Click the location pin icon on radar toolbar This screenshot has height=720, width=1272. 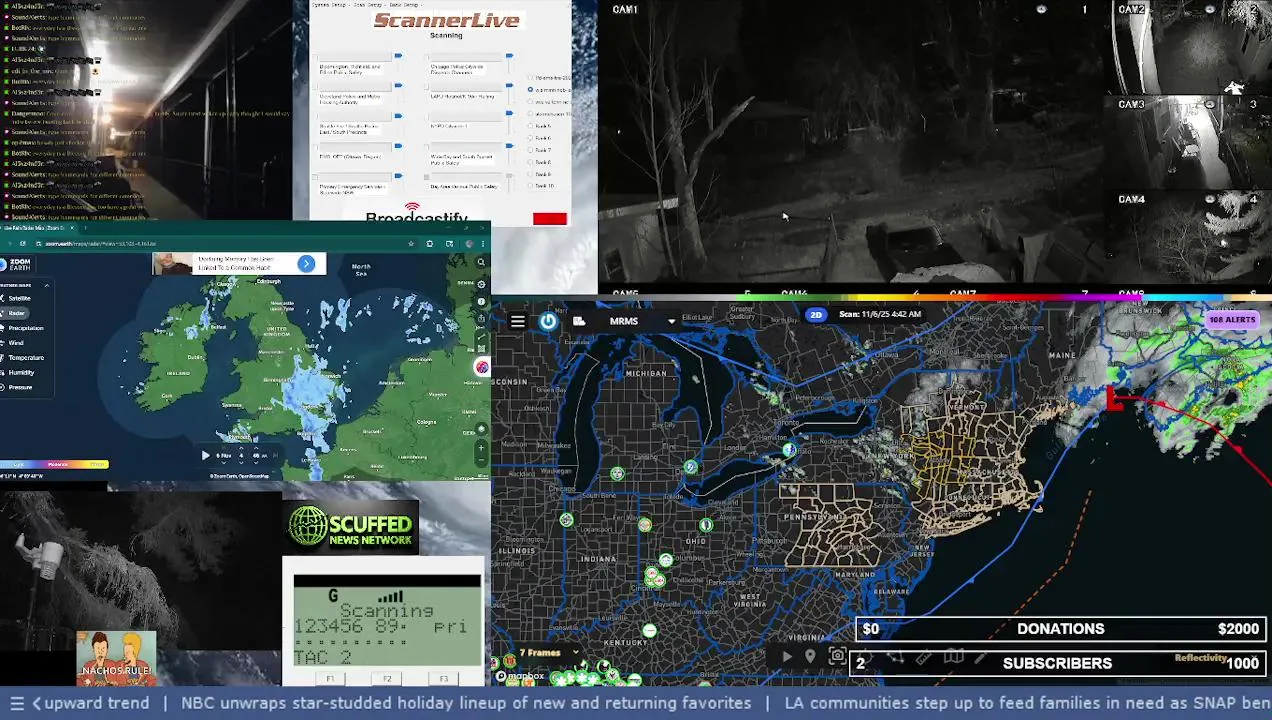(810, 656)
